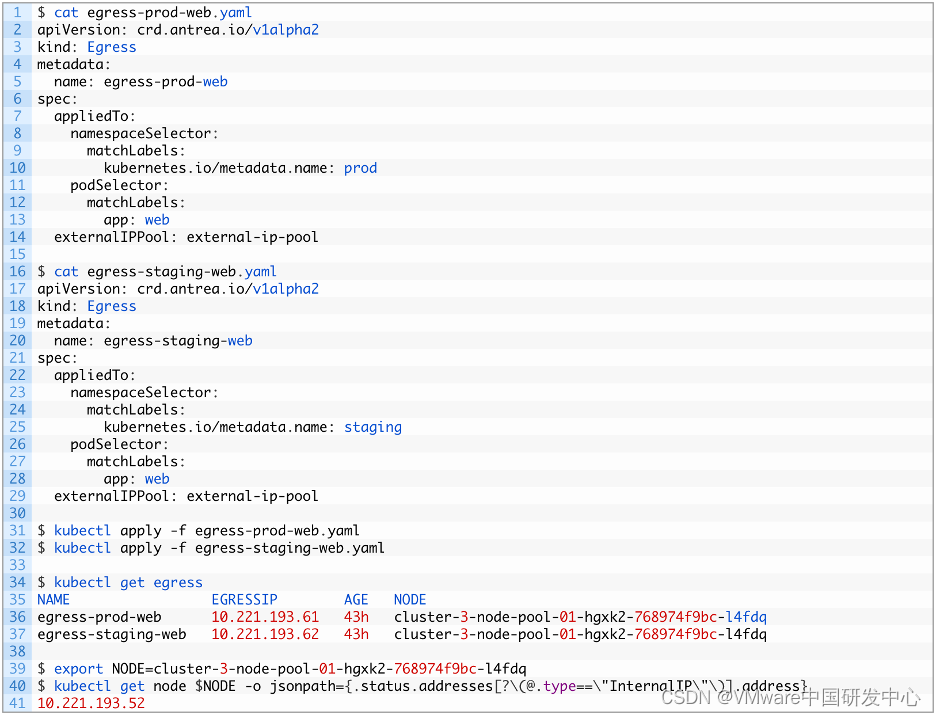Screen dimensions: 936x716
Task: Click 'matchLabels:' on line 12
Action: [x=136, y=202]
